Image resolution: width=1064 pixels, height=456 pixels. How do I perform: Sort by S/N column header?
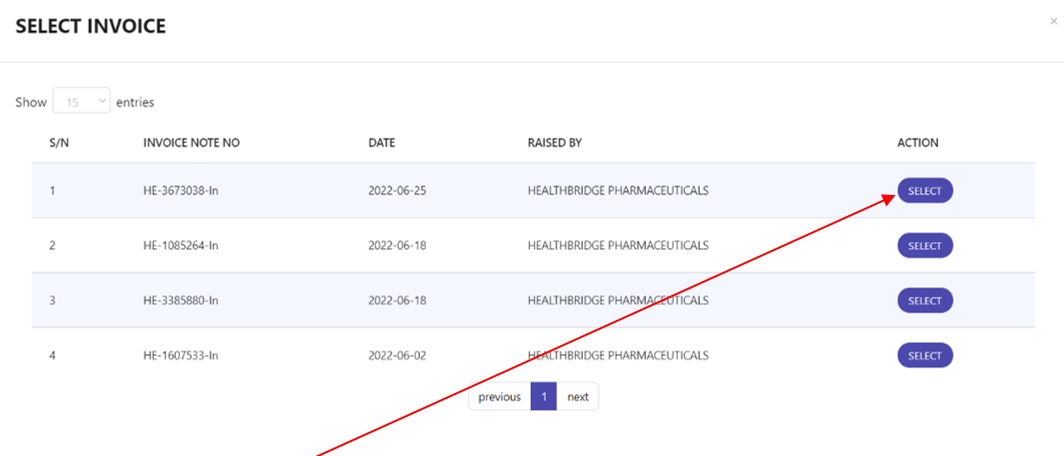(x=58, y=143)
